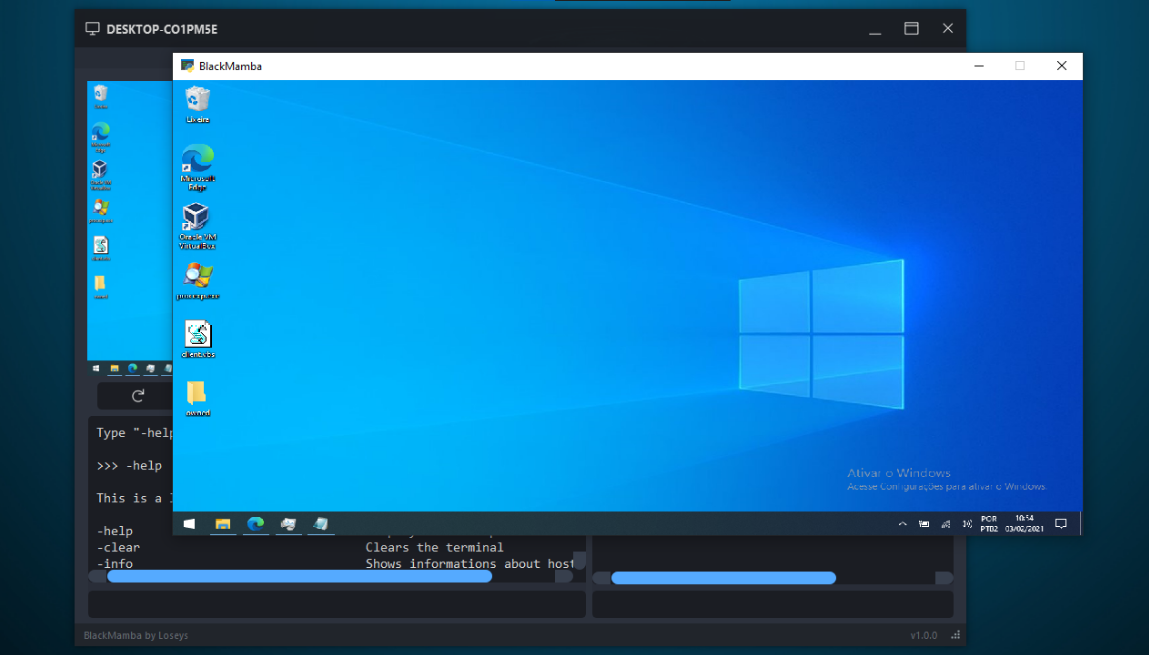Open Edge from the BlackMamba window taskbar
1149x655 pixels.
(256, 524)
